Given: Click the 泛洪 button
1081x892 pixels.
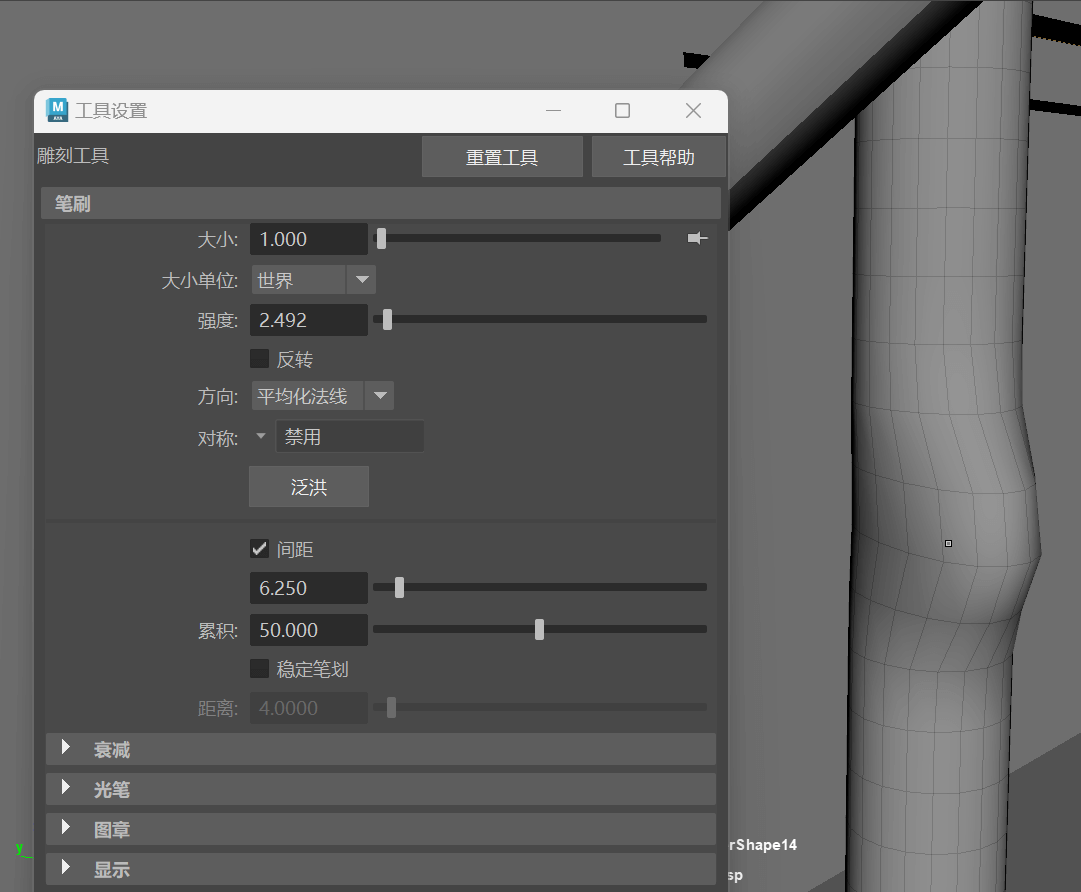Looking at the screenshot, I should pyautogui.click(x=309, y=487).
